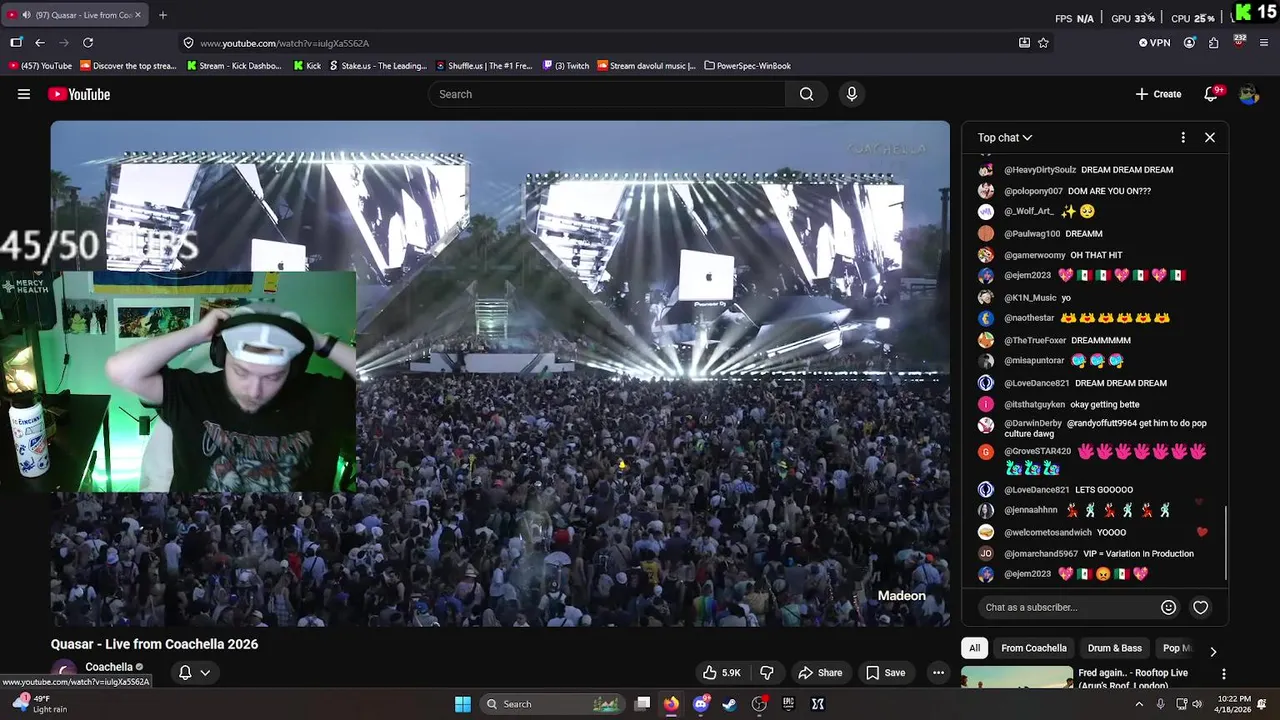Viewport: 1280px width, 720px height.
Task: Click the Windows taskbar Search box
Action: click(x=551, y=704)
